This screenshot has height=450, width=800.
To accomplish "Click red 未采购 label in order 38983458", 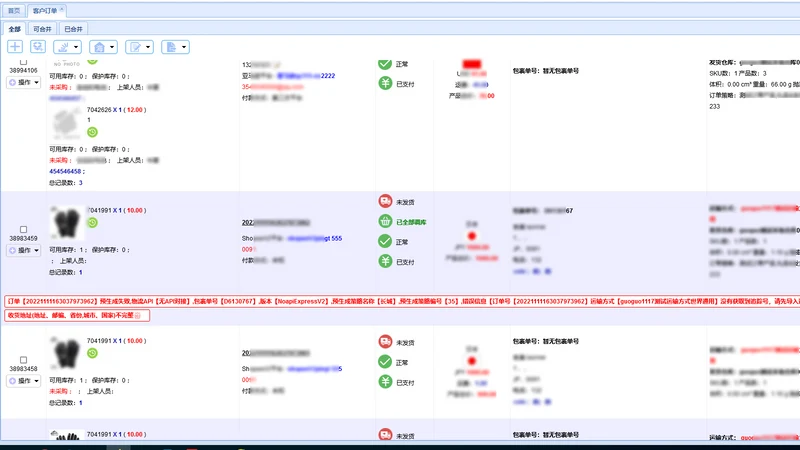I will pyautogui.click(x=58, y=391).
